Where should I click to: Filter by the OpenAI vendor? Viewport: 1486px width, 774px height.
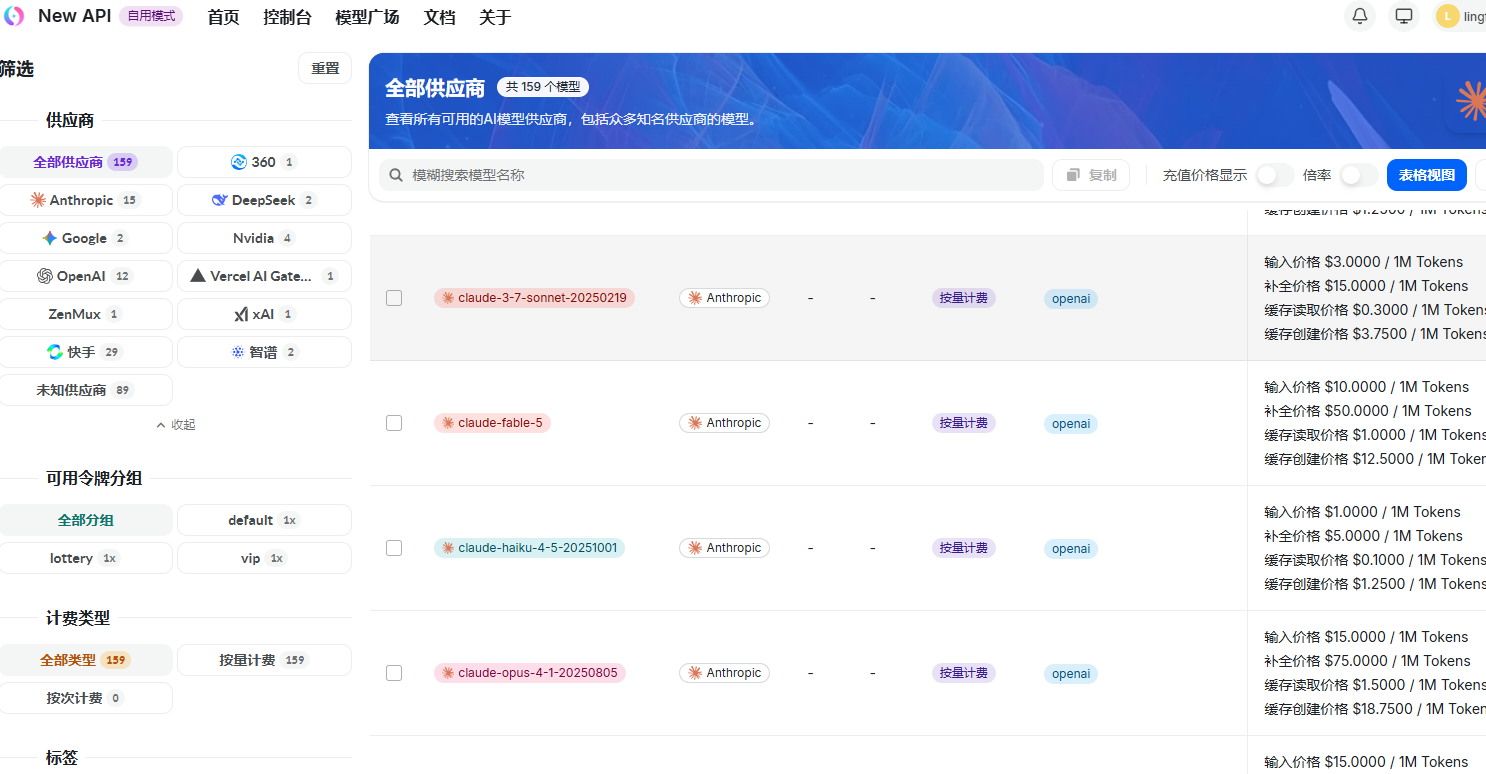pyautogui.click(x=86, y=276)
